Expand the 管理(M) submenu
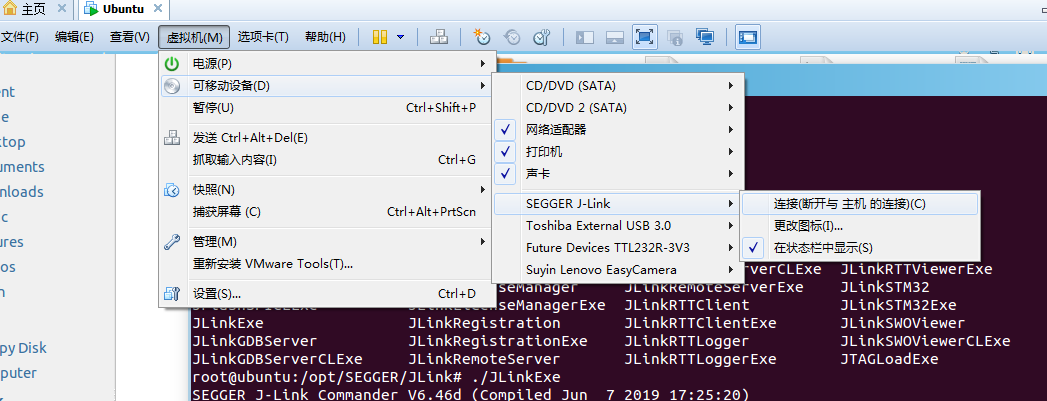The width and height of the screenshot is (1047, 401). (x=327, y=242)
